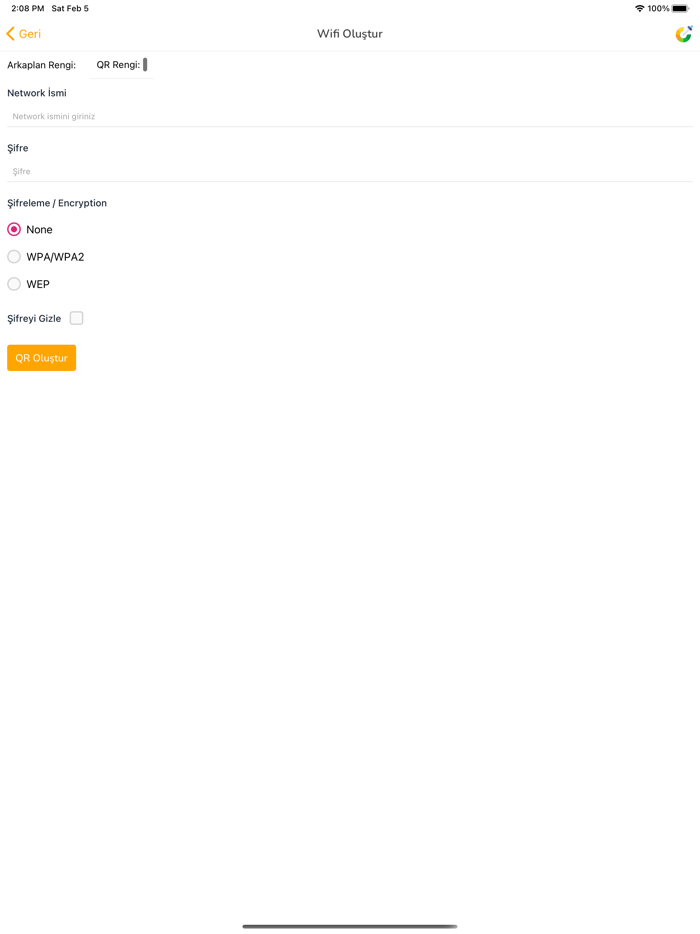Enable the Şifreyi Gizle checkbox
Image resolution: width=700 pixels, height=934 pixels.
pos(76,318)
